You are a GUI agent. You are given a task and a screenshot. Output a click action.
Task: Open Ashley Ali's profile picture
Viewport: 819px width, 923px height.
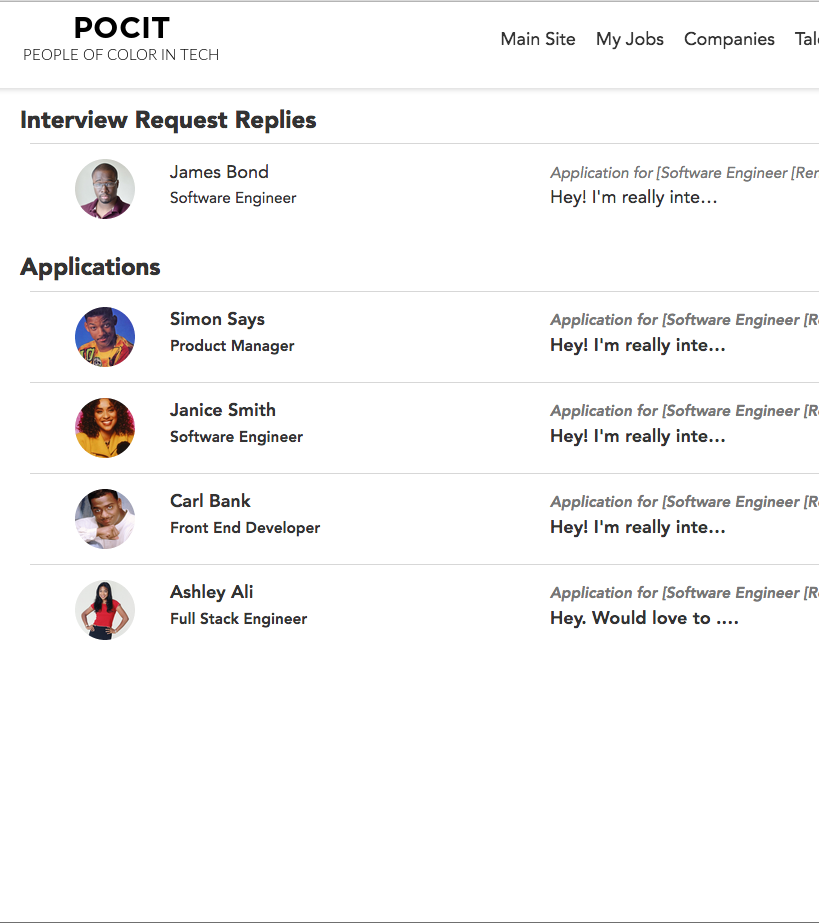(104, 610)
